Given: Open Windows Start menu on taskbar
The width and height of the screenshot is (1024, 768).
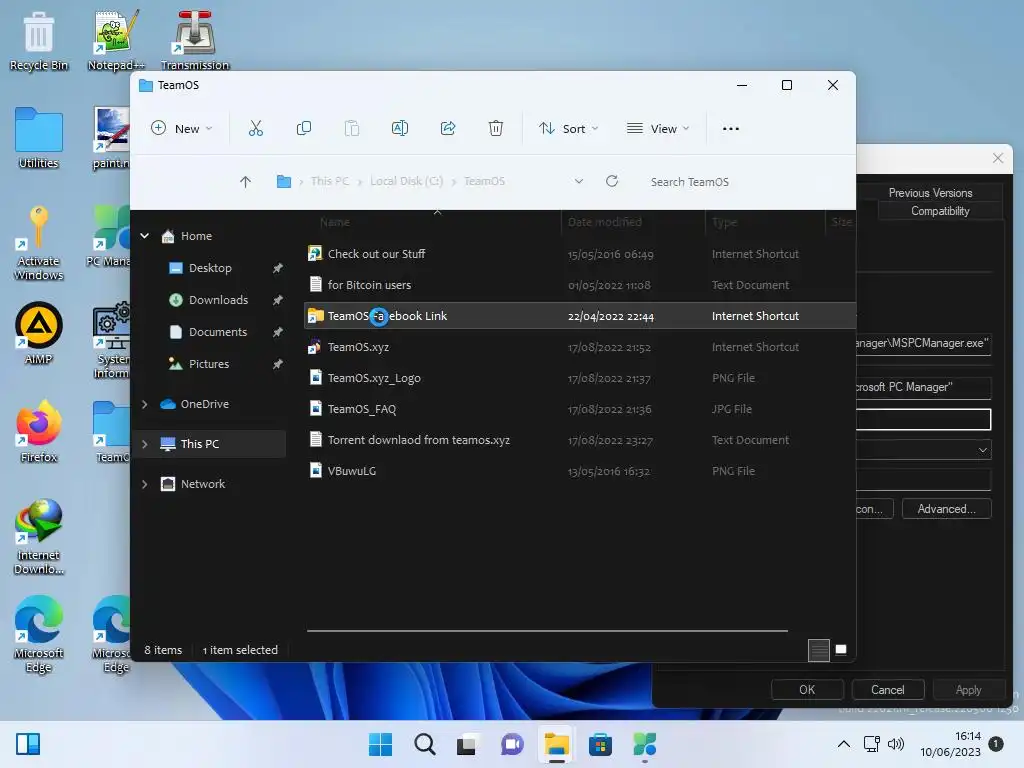Looking at the screenshot, I should [x=380, y=744].
